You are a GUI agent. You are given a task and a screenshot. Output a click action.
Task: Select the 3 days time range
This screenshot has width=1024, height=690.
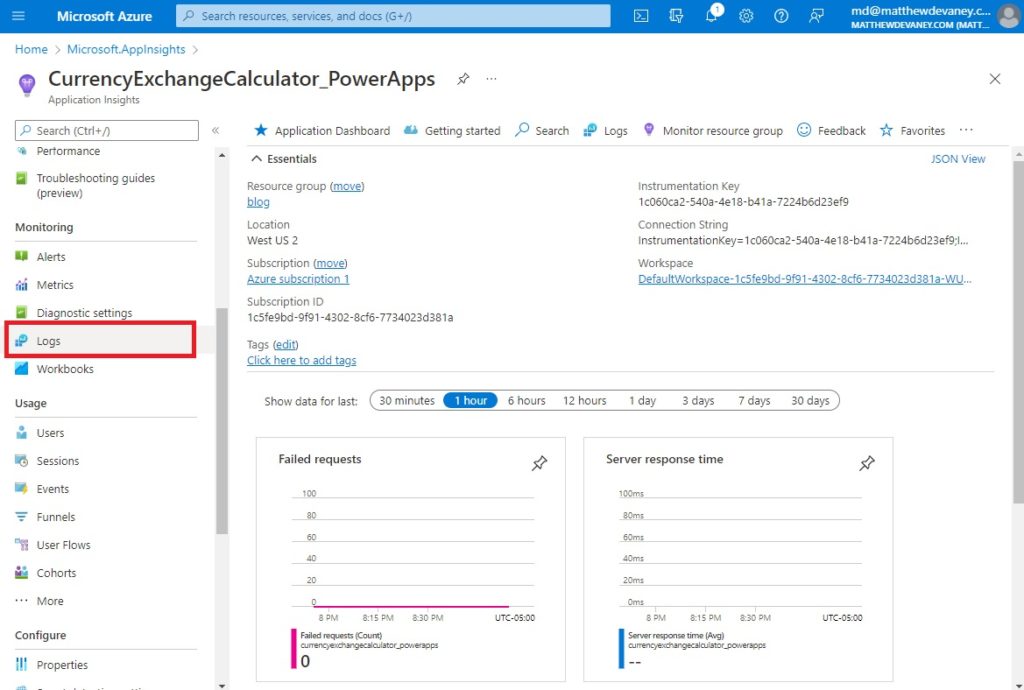(698, 401)
